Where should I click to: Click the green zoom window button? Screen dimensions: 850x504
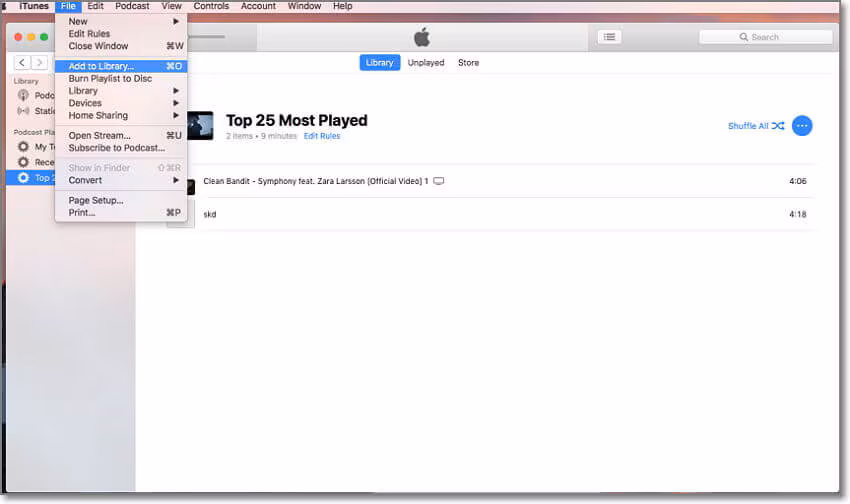click(x=44, y=37)
